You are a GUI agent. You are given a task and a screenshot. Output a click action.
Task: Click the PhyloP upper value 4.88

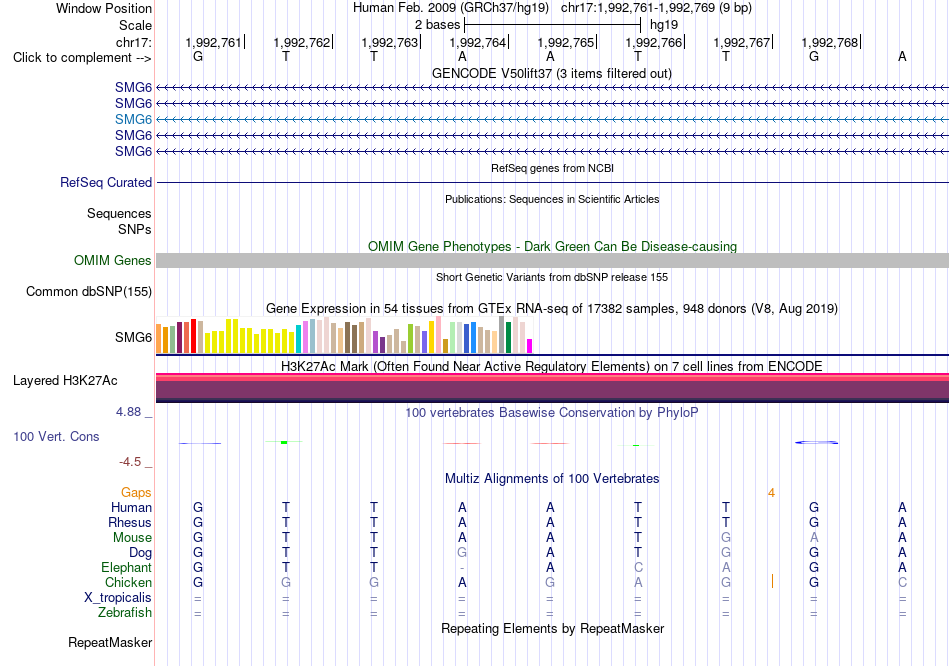tap(128, 412)
